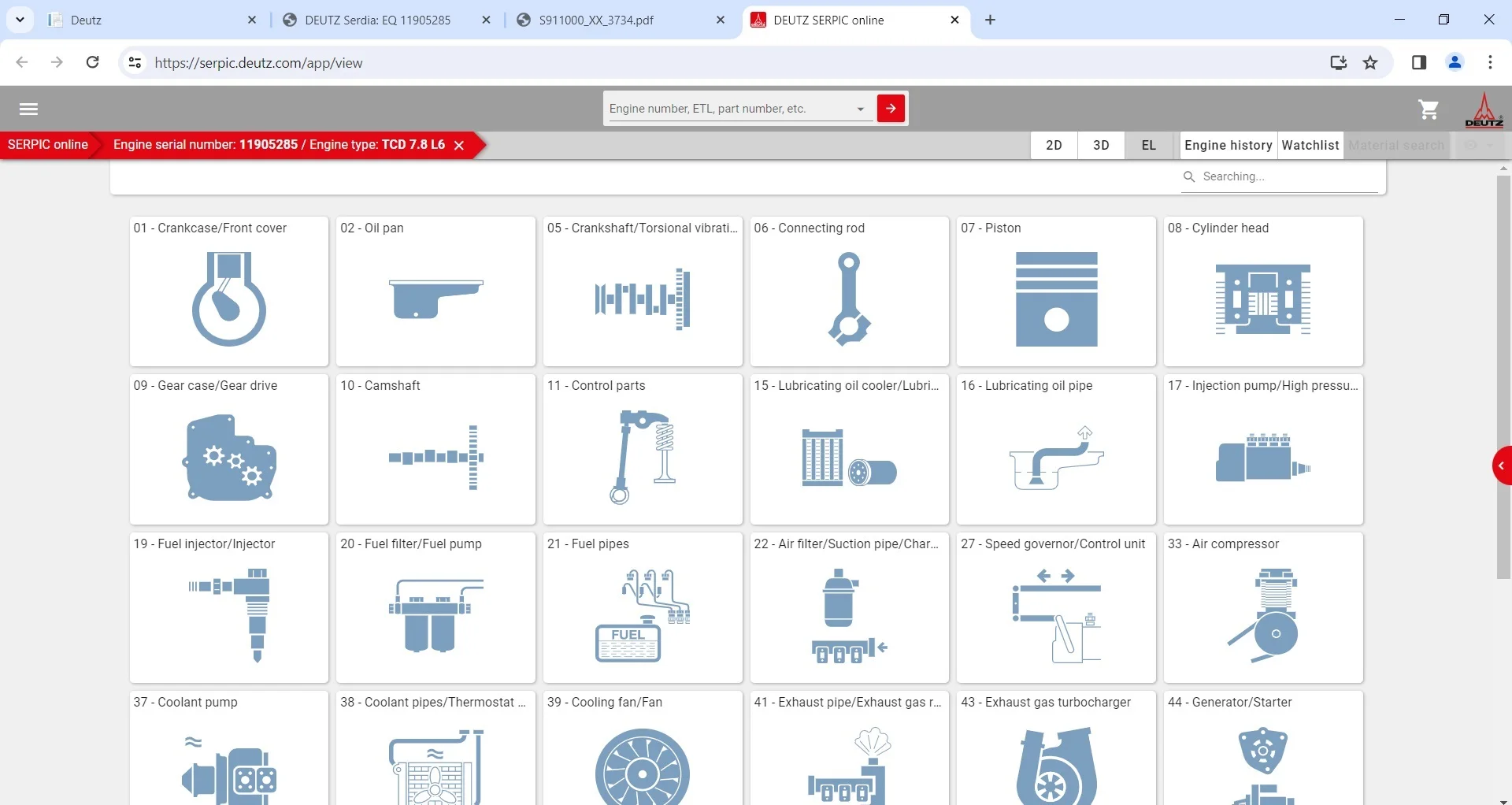Switch to the 3D view mode
The width and height of the screenshot is (1512, 805).
[x=1101, y=146]
